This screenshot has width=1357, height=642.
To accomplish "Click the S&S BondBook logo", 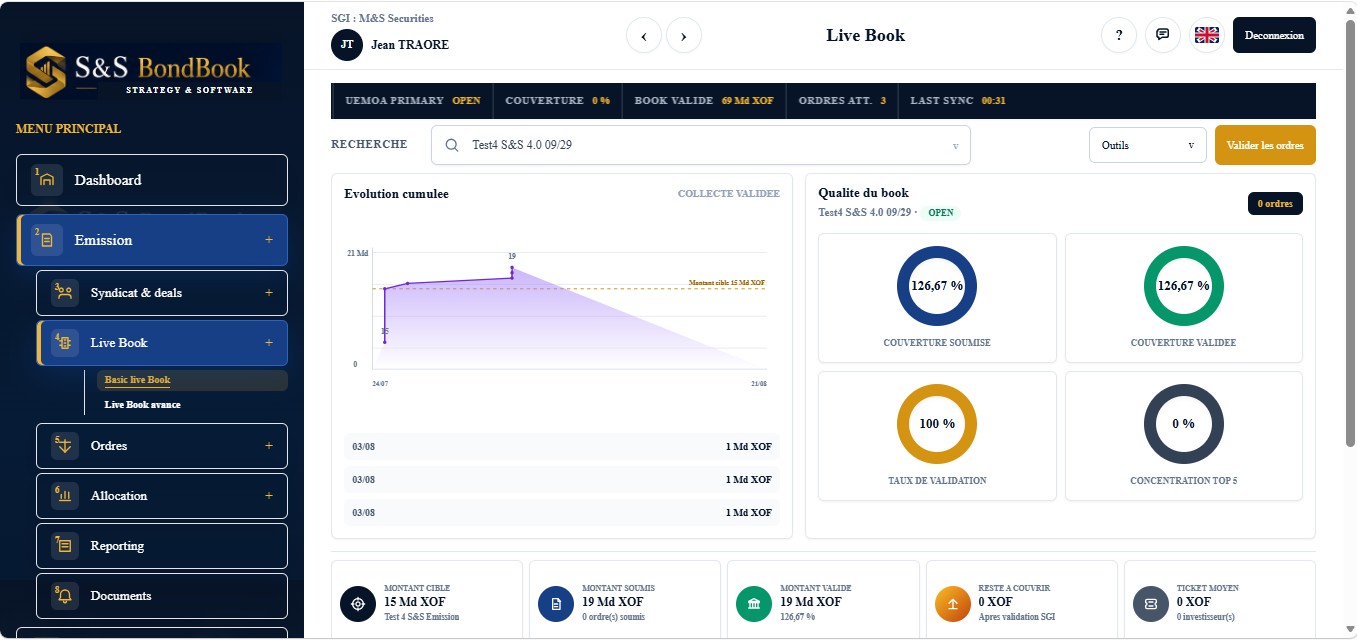I will click(x=151, y=69).
